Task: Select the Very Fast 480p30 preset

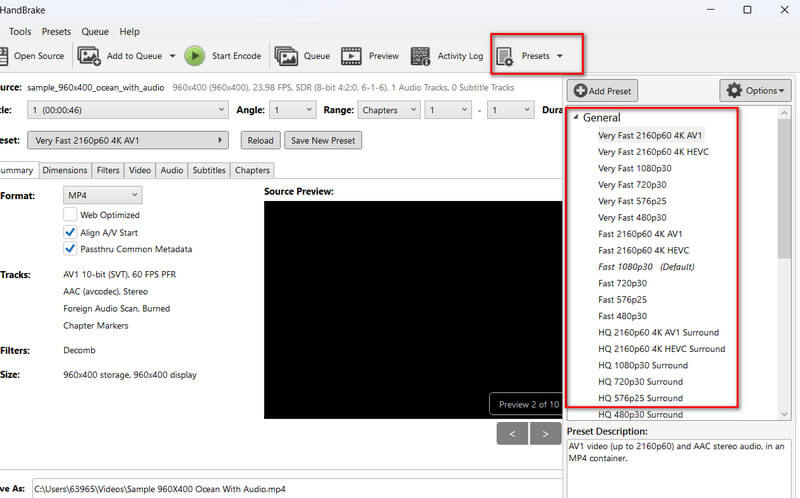Action: pos(632,217)
